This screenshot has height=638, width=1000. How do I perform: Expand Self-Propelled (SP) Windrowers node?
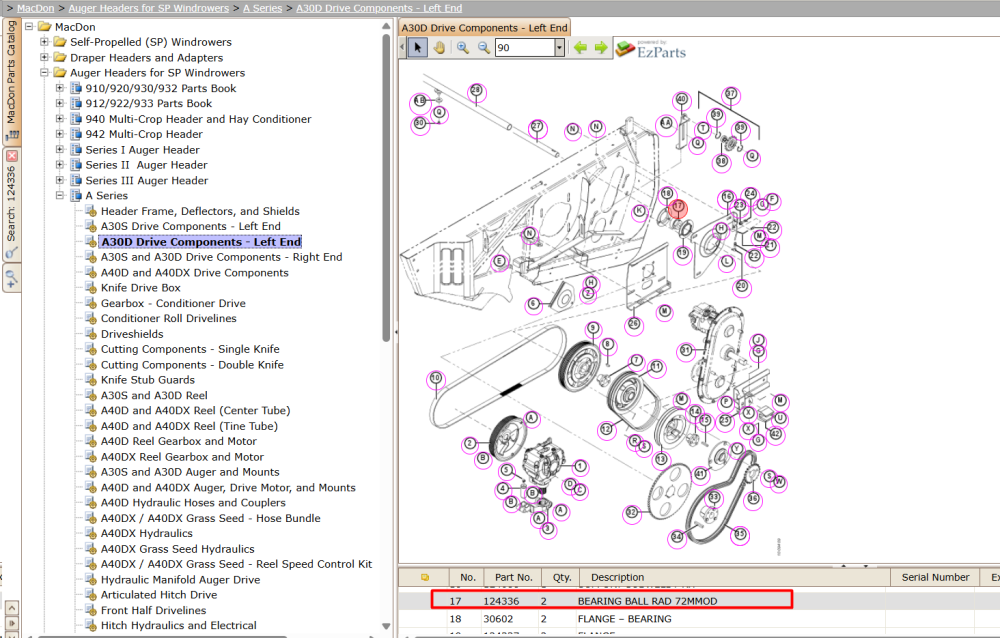(x=44, y=42)
